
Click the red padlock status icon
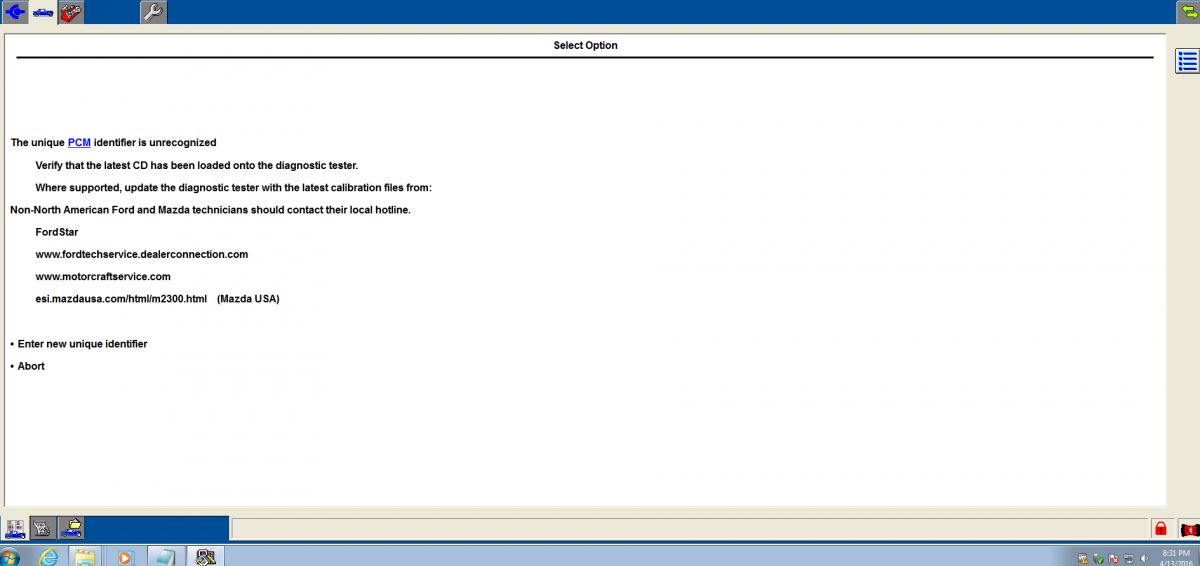1161,529
